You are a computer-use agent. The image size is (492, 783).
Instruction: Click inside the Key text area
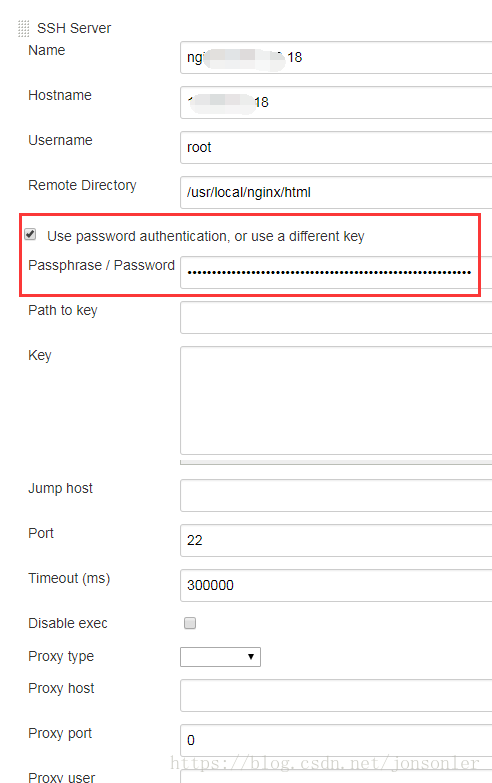336,400
